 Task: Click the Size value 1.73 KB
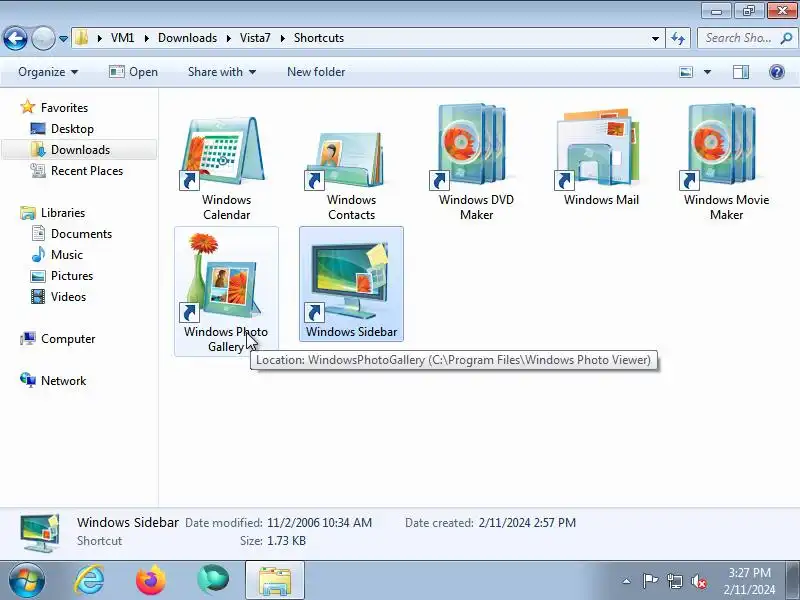286,541
